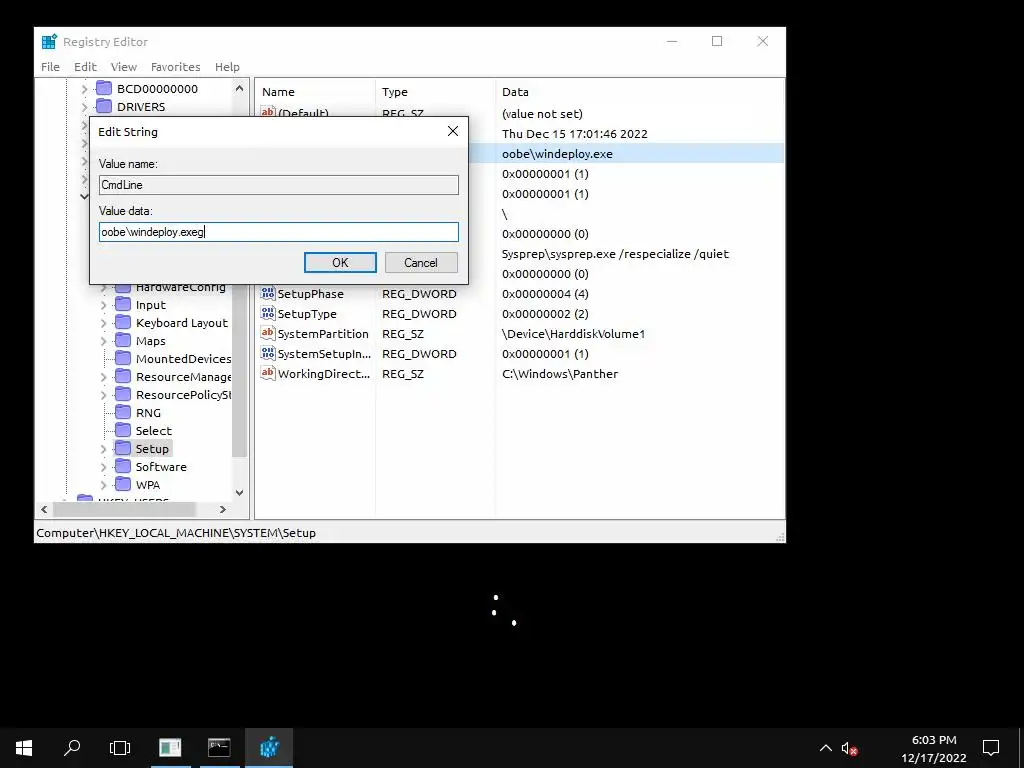Image resolution: width=1024 pixels, height=768 pixels.
Task: Open the notification center icon
Action: click(x=991, y=748)
